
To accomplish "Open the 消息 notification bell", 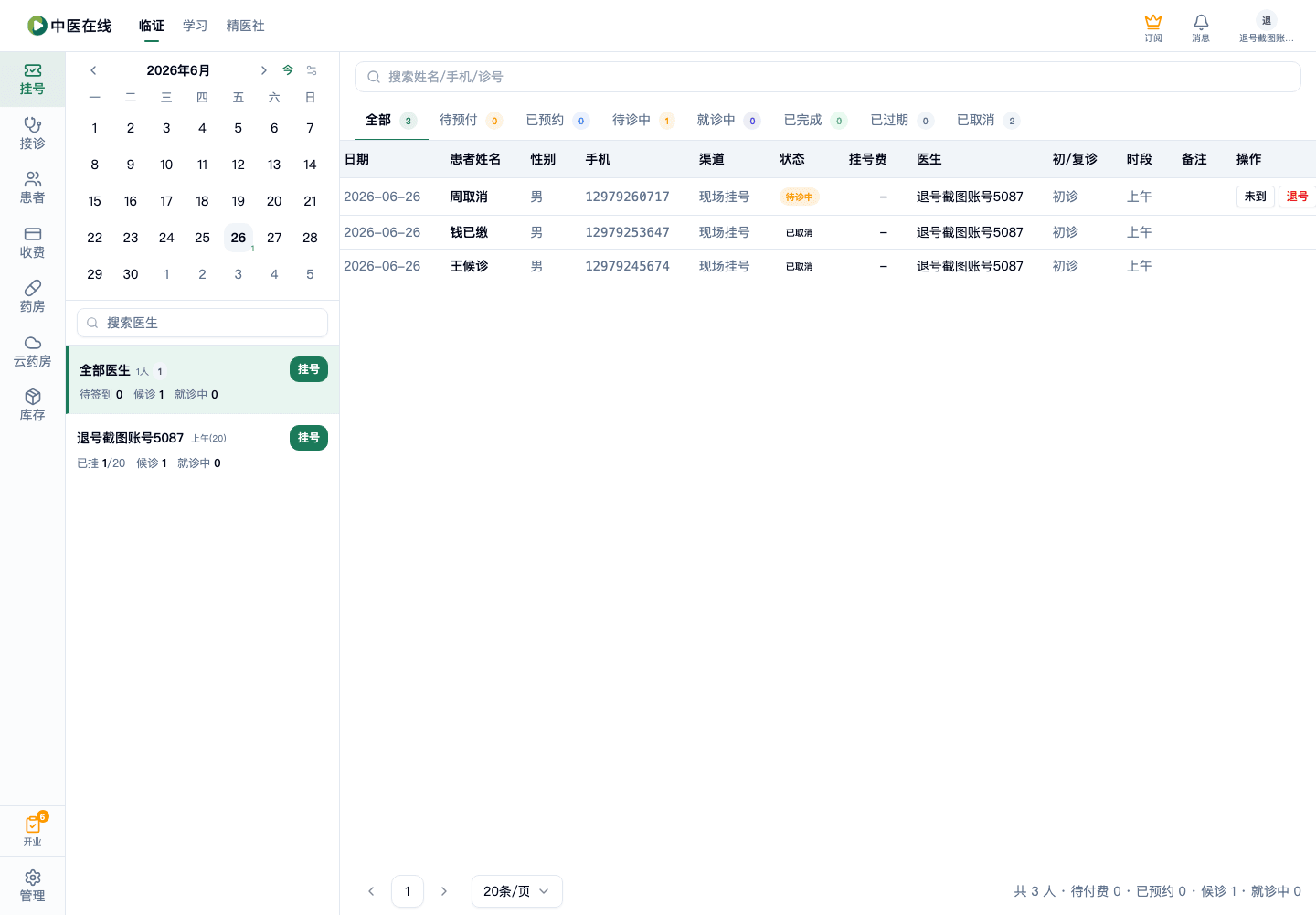I will pos(1201,27).
